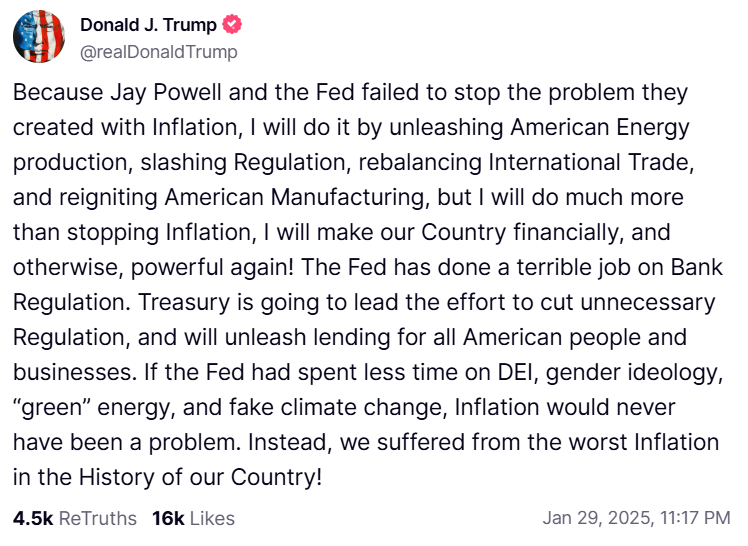This screenshot has width=748, height=546.
Task: Open Donald J. Trump's profile avatar
Action: click(x=39, y=37)
